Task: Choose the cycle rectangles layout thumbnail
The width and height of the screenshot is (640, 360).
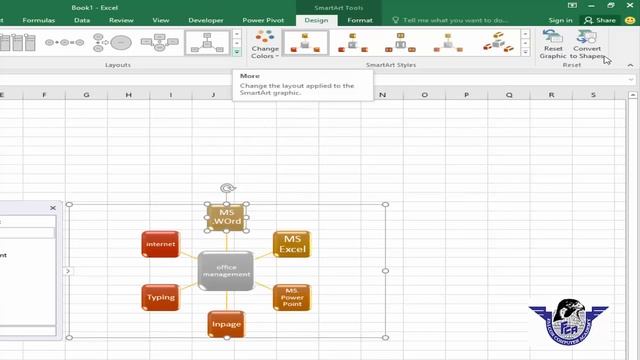Action: coord(160,42)
